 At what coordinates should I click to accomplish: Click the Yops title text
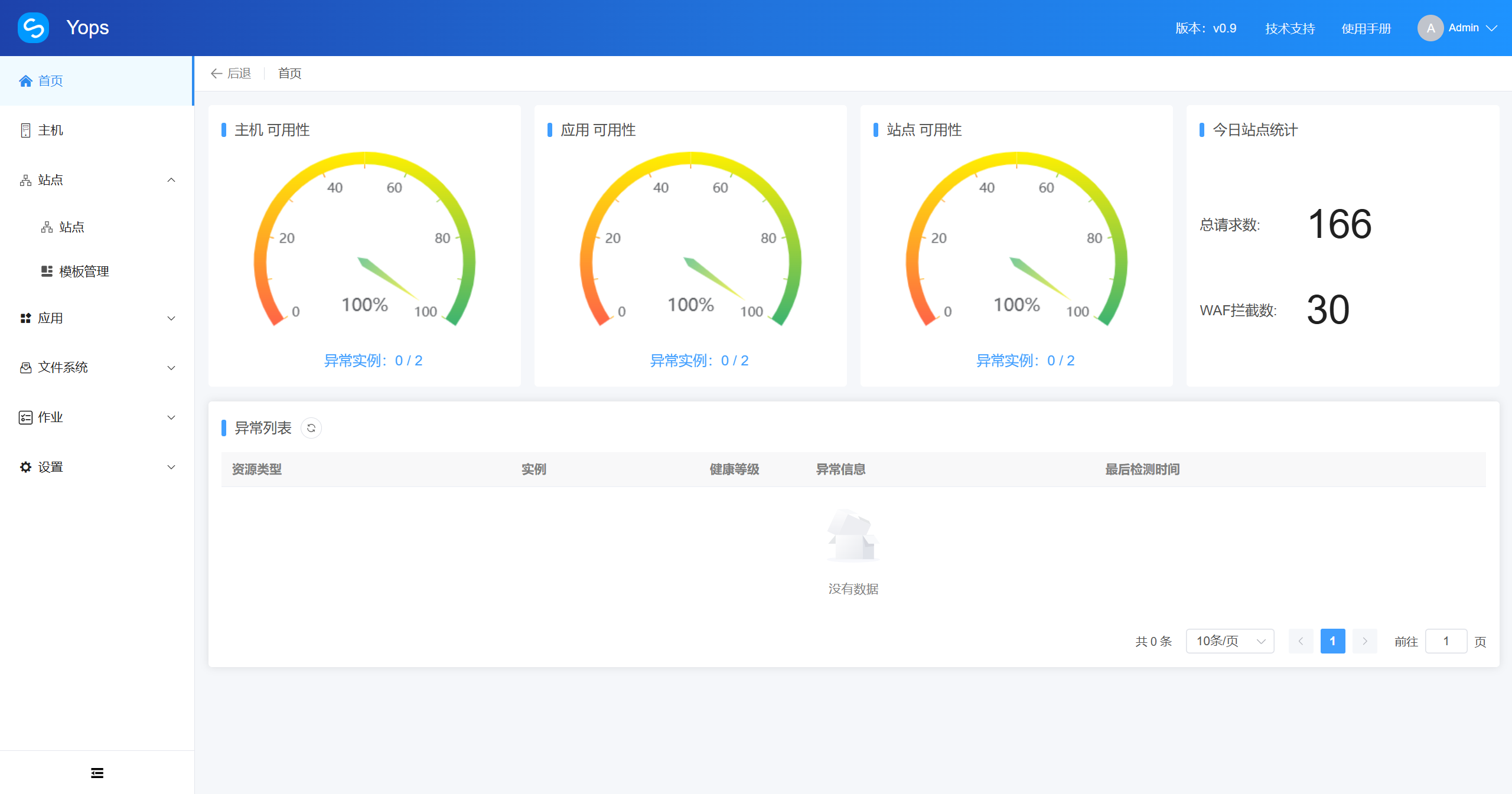[x=87, y=28]
